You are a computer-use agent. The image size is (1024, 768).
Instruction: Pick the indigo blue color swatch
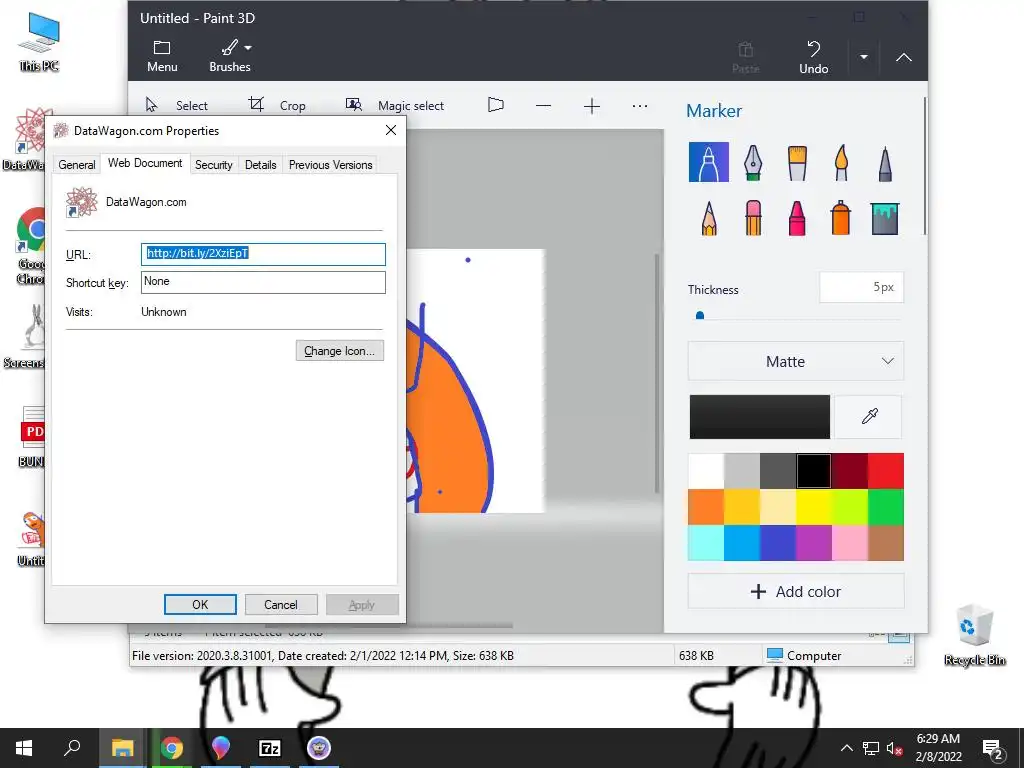point(778,543)
